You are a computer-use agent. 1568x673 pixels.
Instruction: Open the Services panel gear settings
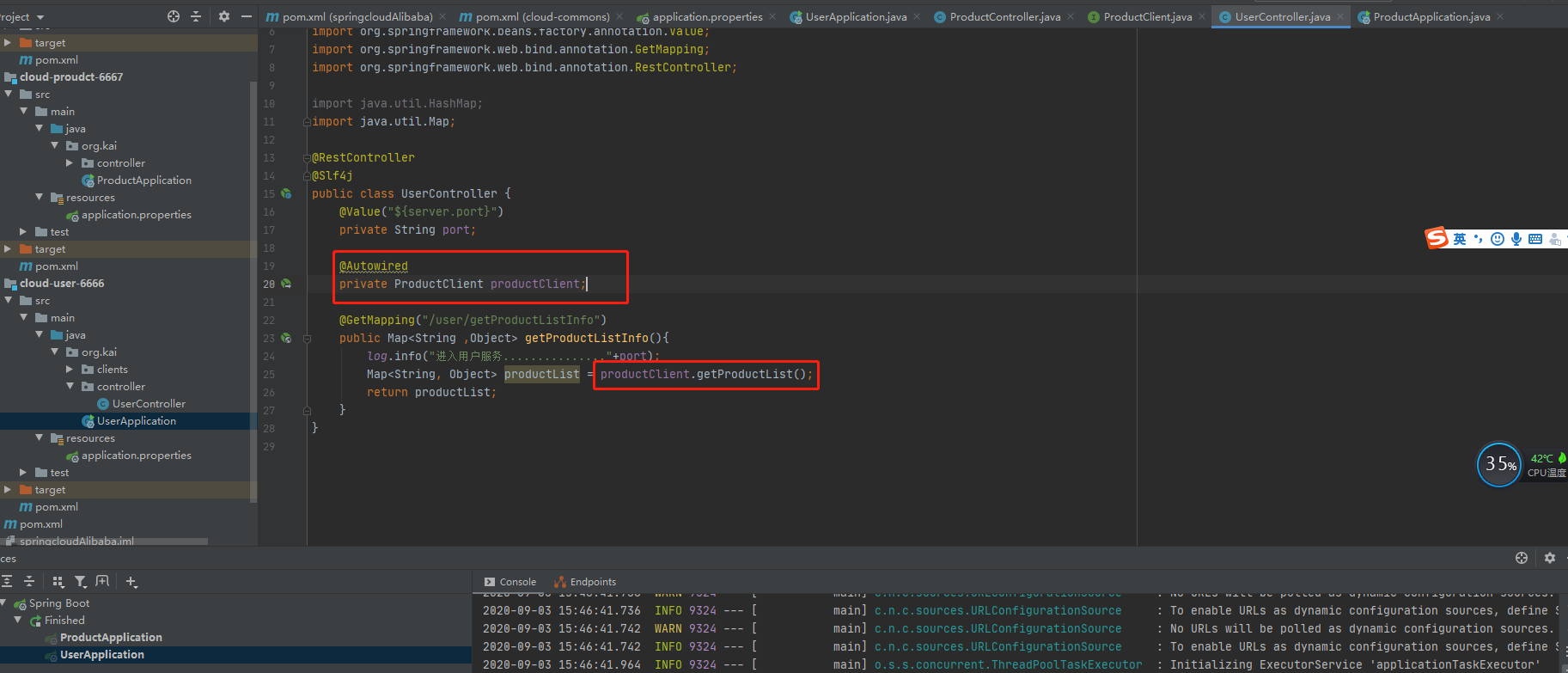click(1550, 558)
